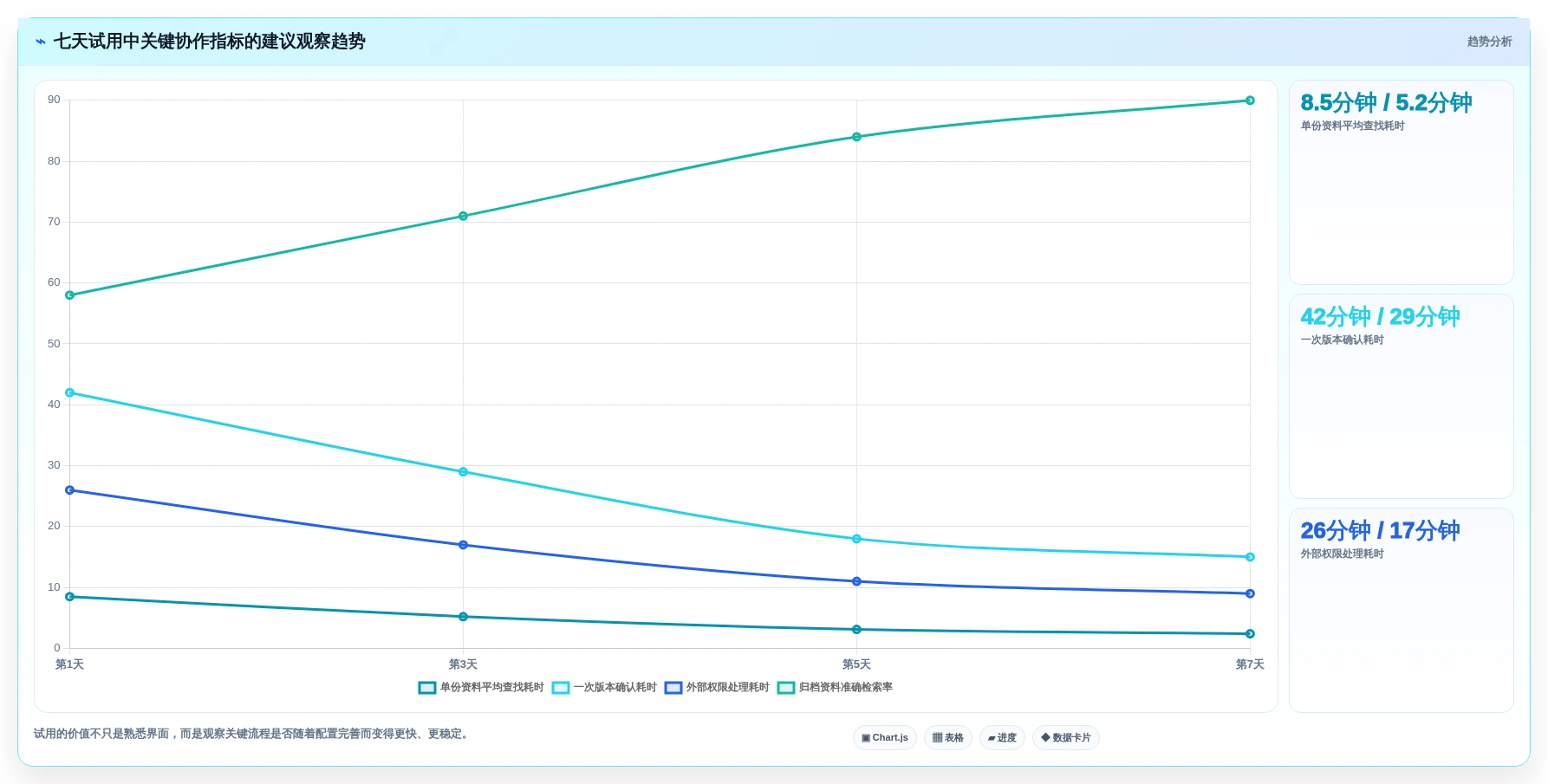Click 一次版本确认耗时 data point at 第3天

click(x=463, y=472)
